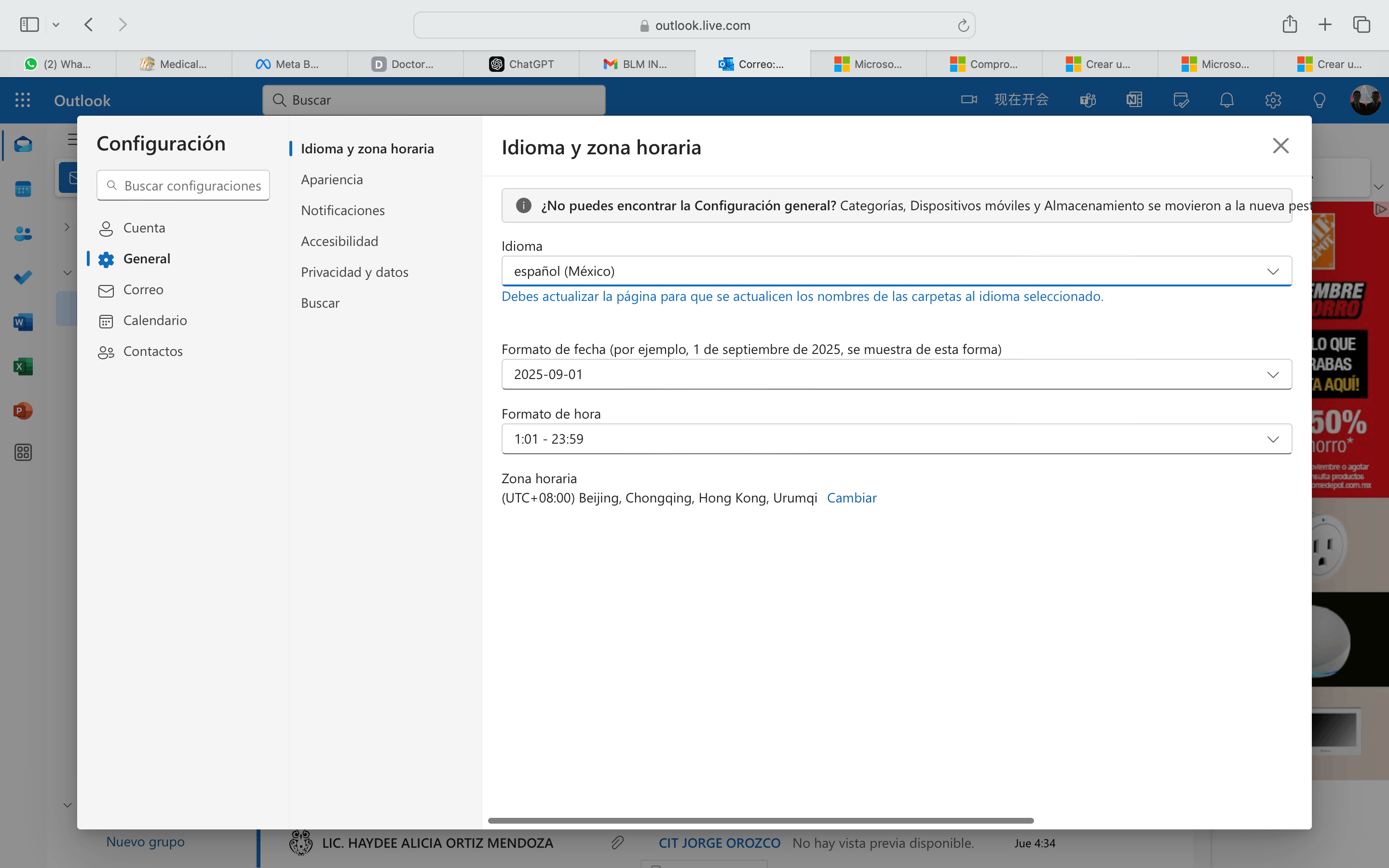Screen dimensions: 1389x868
Task: Expand the Idioma language dropdown
Action: click(x=896, y=271)
